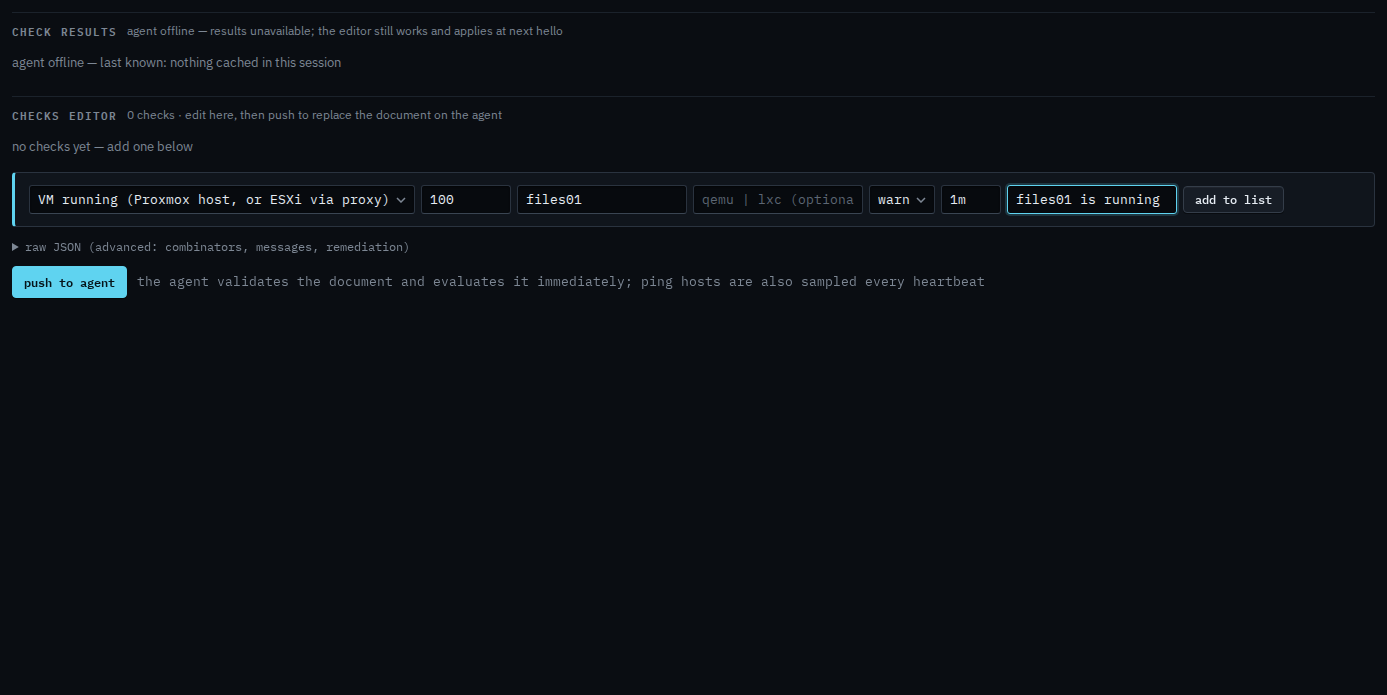The image size is (1387, 695).
Task: Click the 'files01 is running' message field
Action: [x=1092, y=199]
